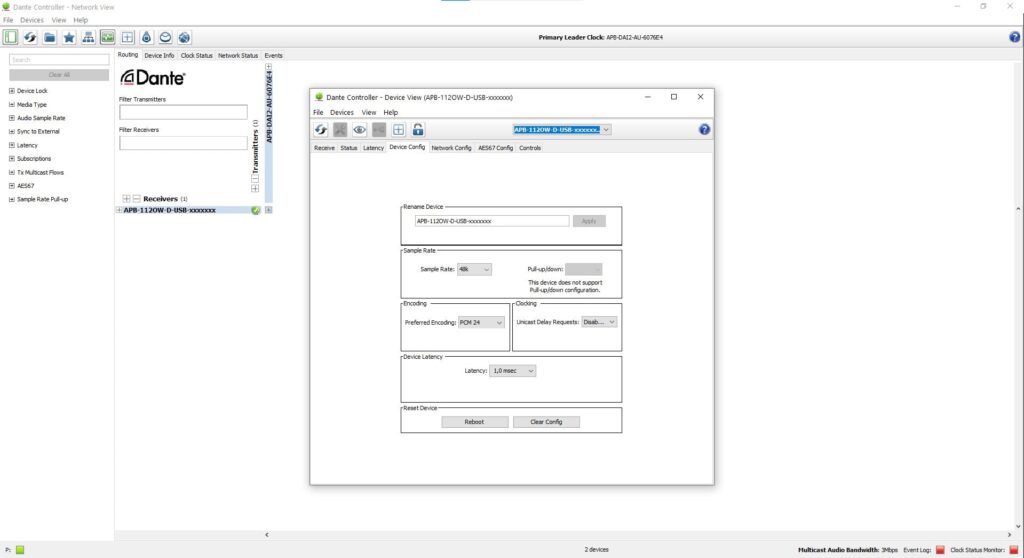Click the globe icon in main toolbar
1024x558 pixels.
point(184,37)
